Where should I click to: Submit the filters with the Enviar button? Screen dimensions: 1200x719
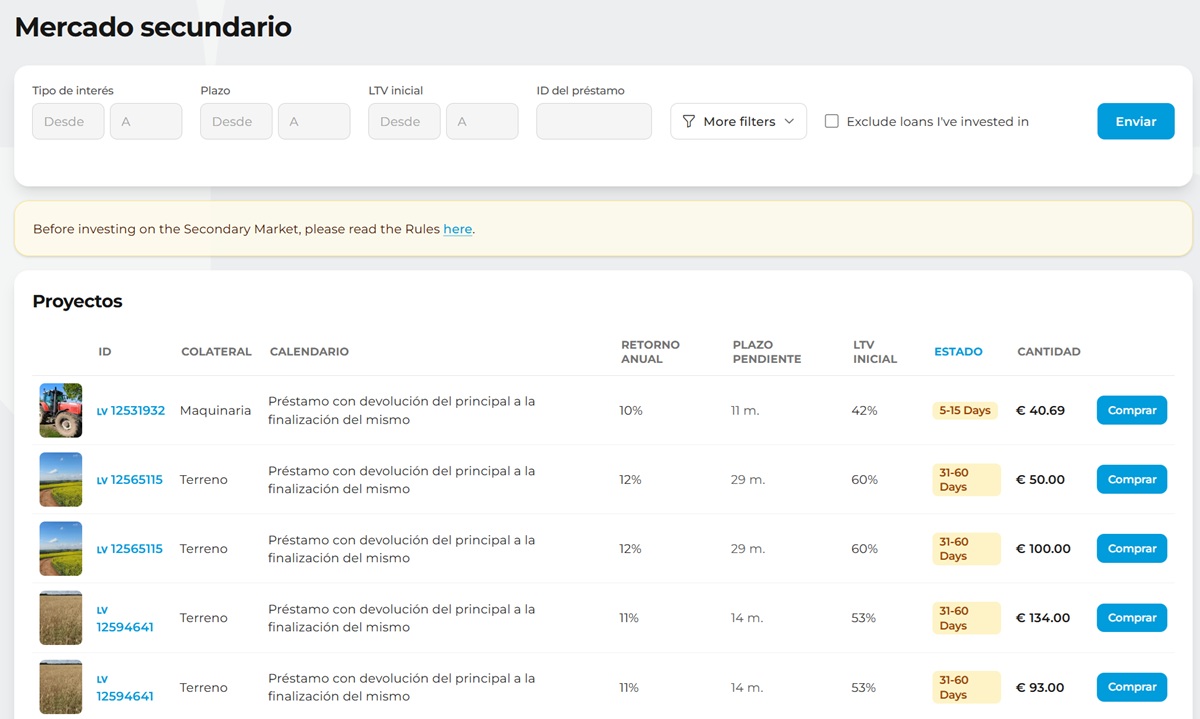[x=1136, y=121]
